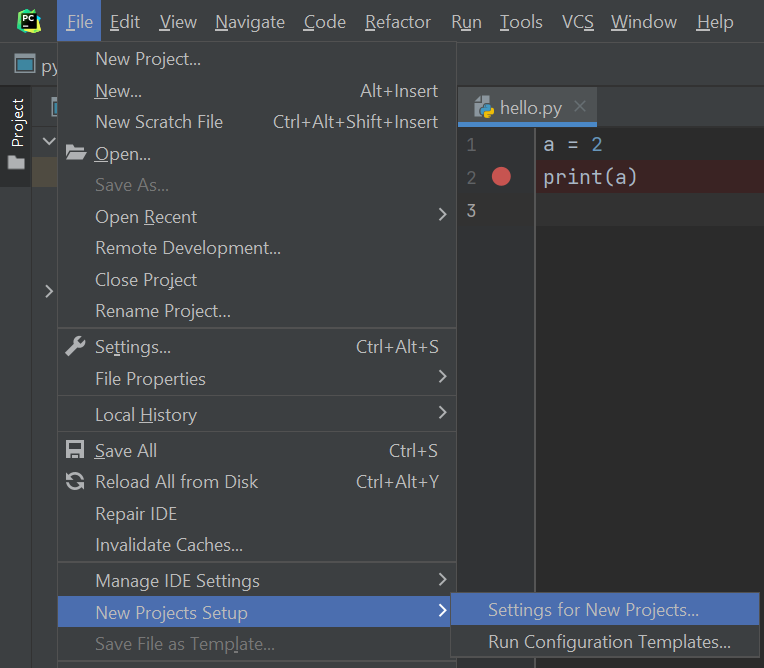Click the New Projects Setup submenu arrow
764x668 pixels.
[442, 611]
